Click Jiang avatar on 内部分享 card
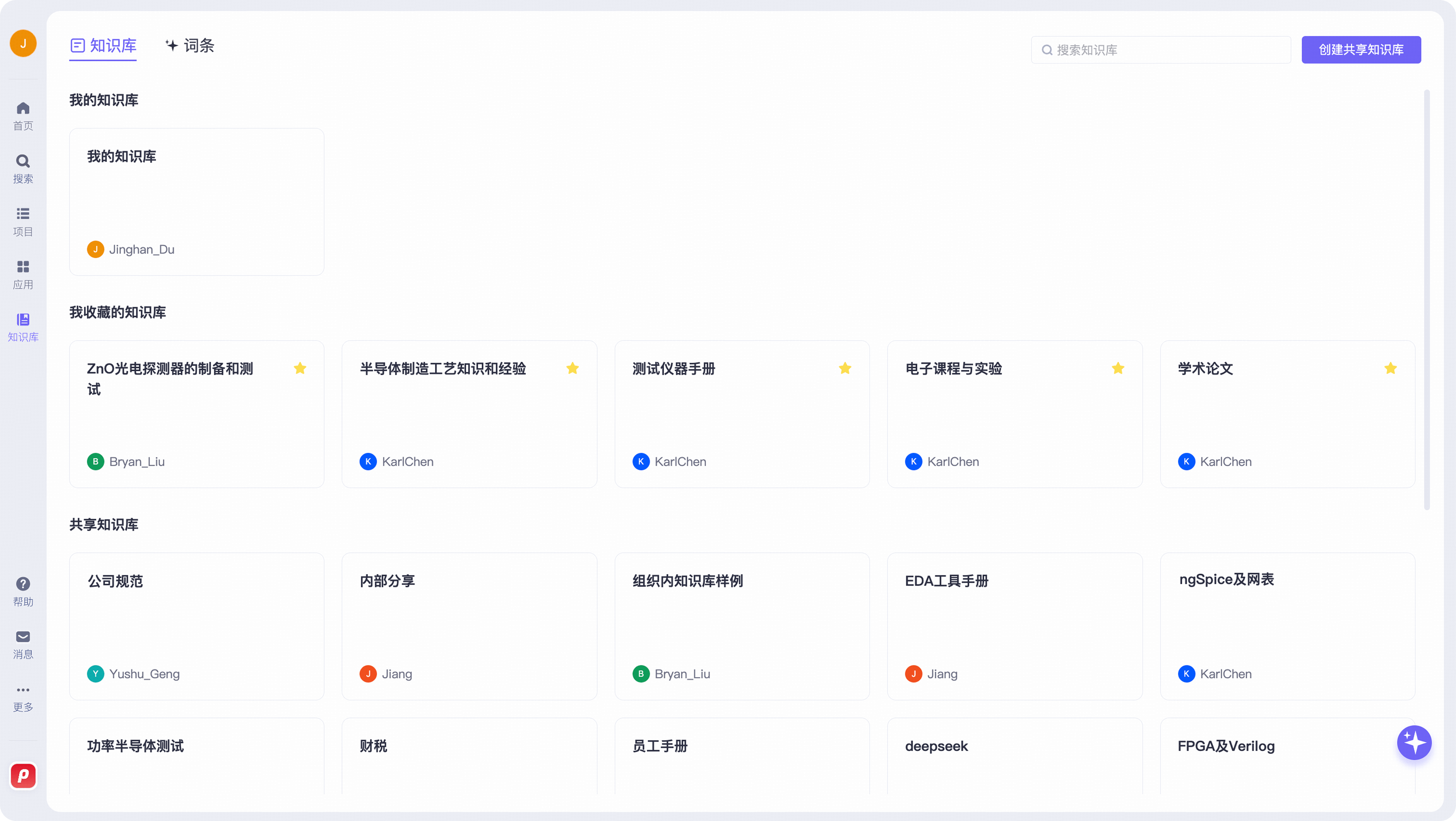The image size is (1456, 821). tap(368, 674)
